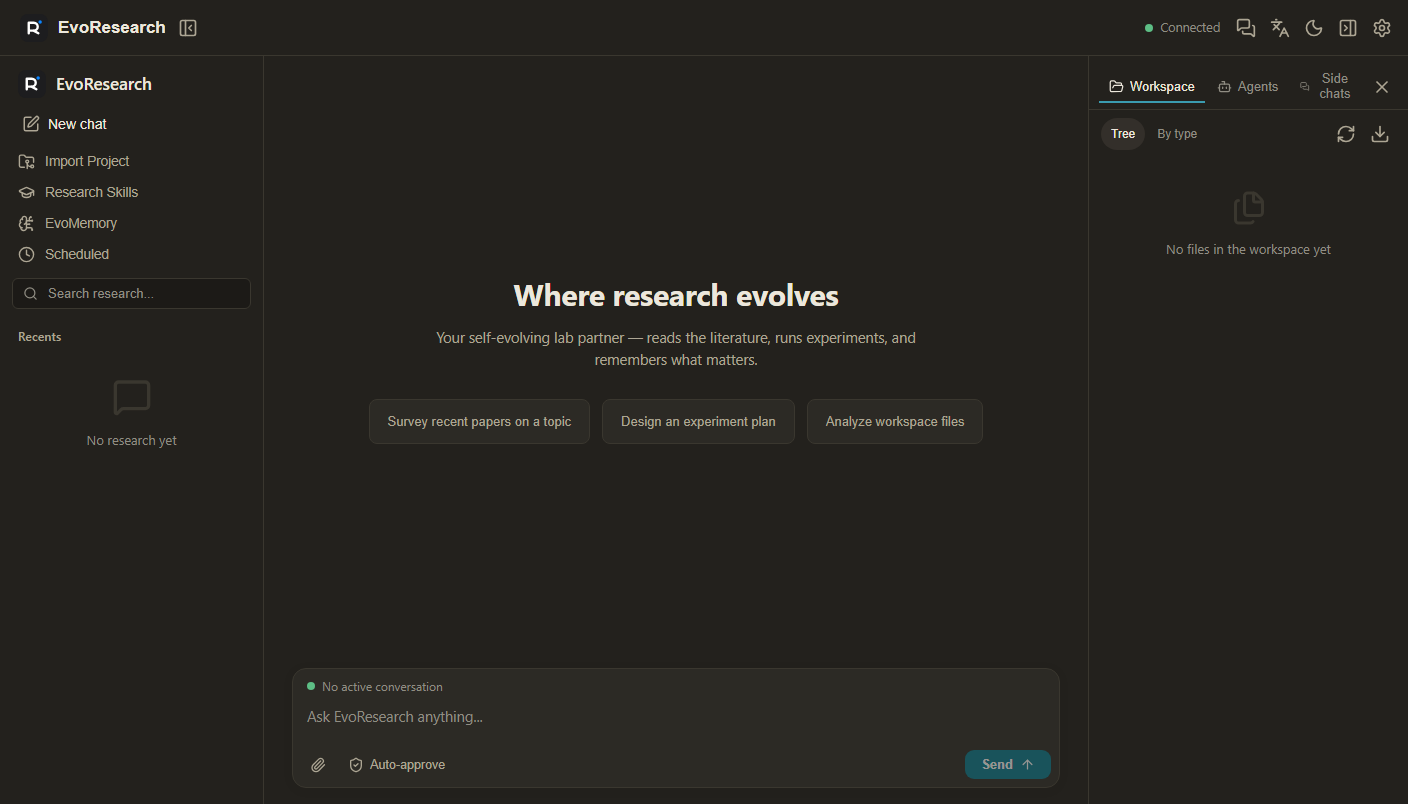The height and width of the screenshot is (804, 1408).
Task: Collapse the left sidebar with panel icon
Action: click(x=188, y=28)
